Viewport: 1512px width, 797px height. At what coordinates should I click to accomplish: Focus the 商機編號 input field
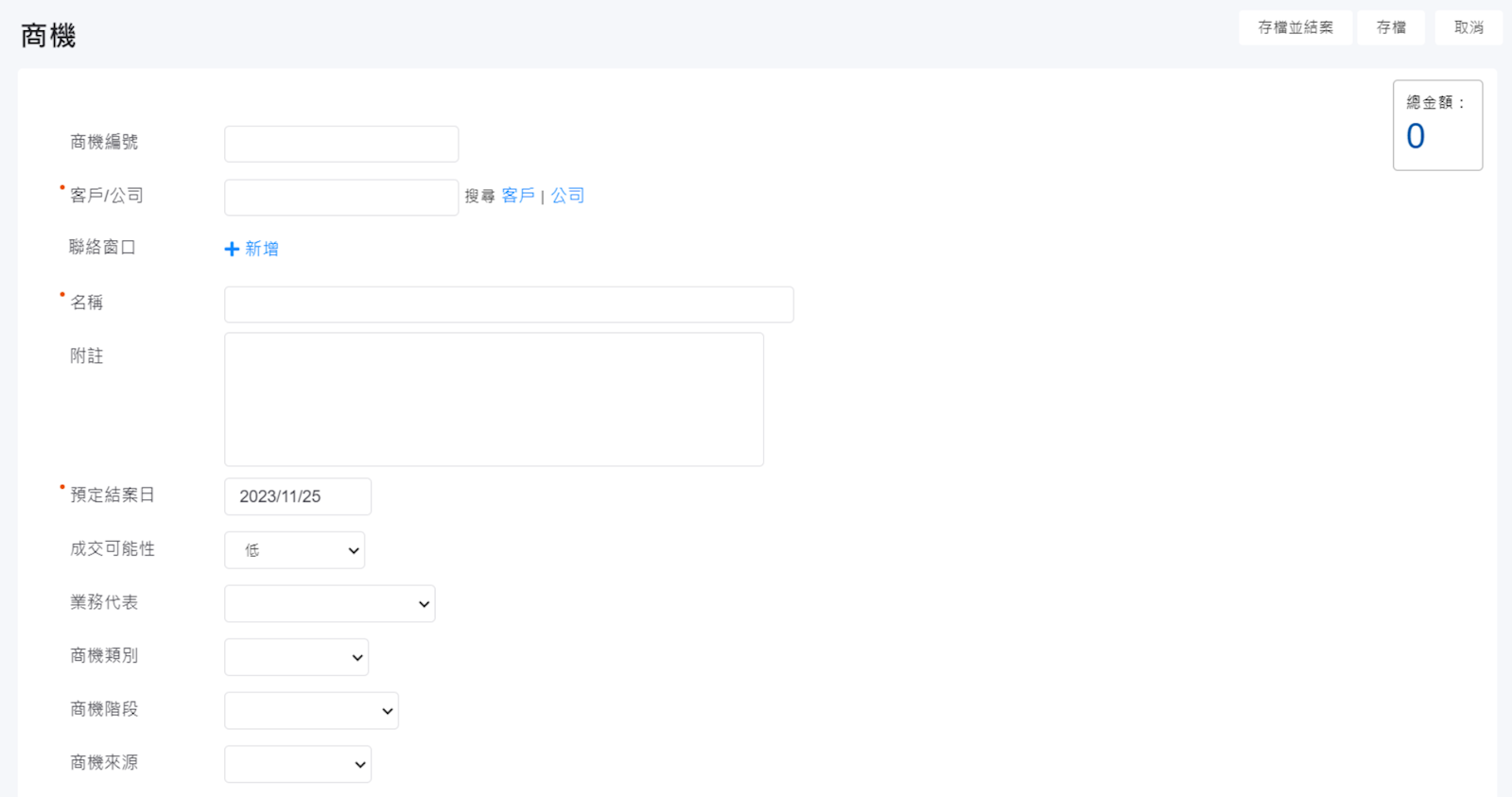pyautogui.click(x=341, y=144)
